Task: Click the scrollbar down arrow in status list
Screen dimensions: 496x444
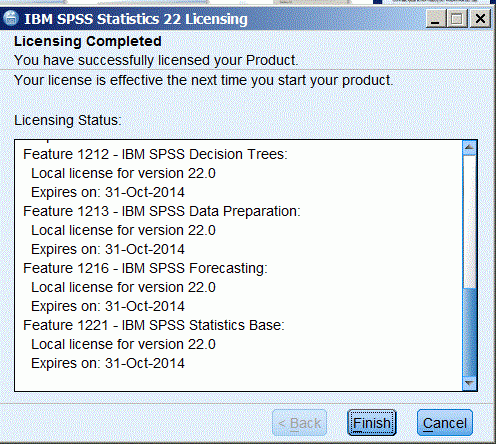Action: (470, 383)
